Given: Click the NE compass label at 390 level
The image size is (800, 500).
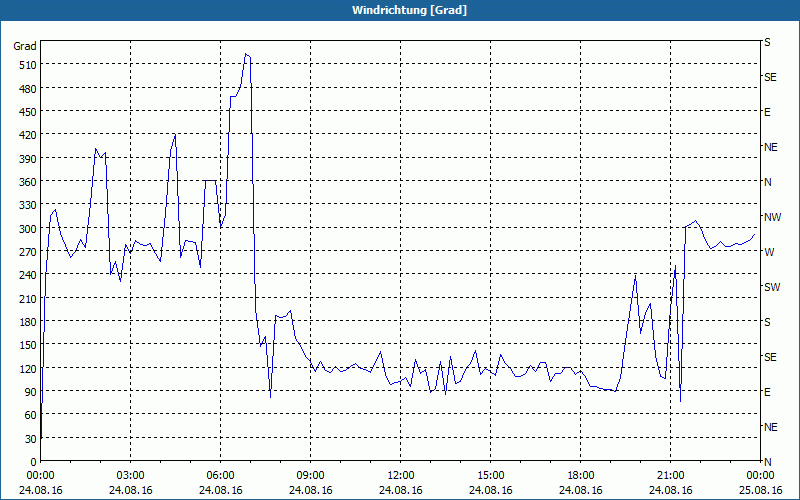Looking at the screenshot, I should tap(770, 147).
